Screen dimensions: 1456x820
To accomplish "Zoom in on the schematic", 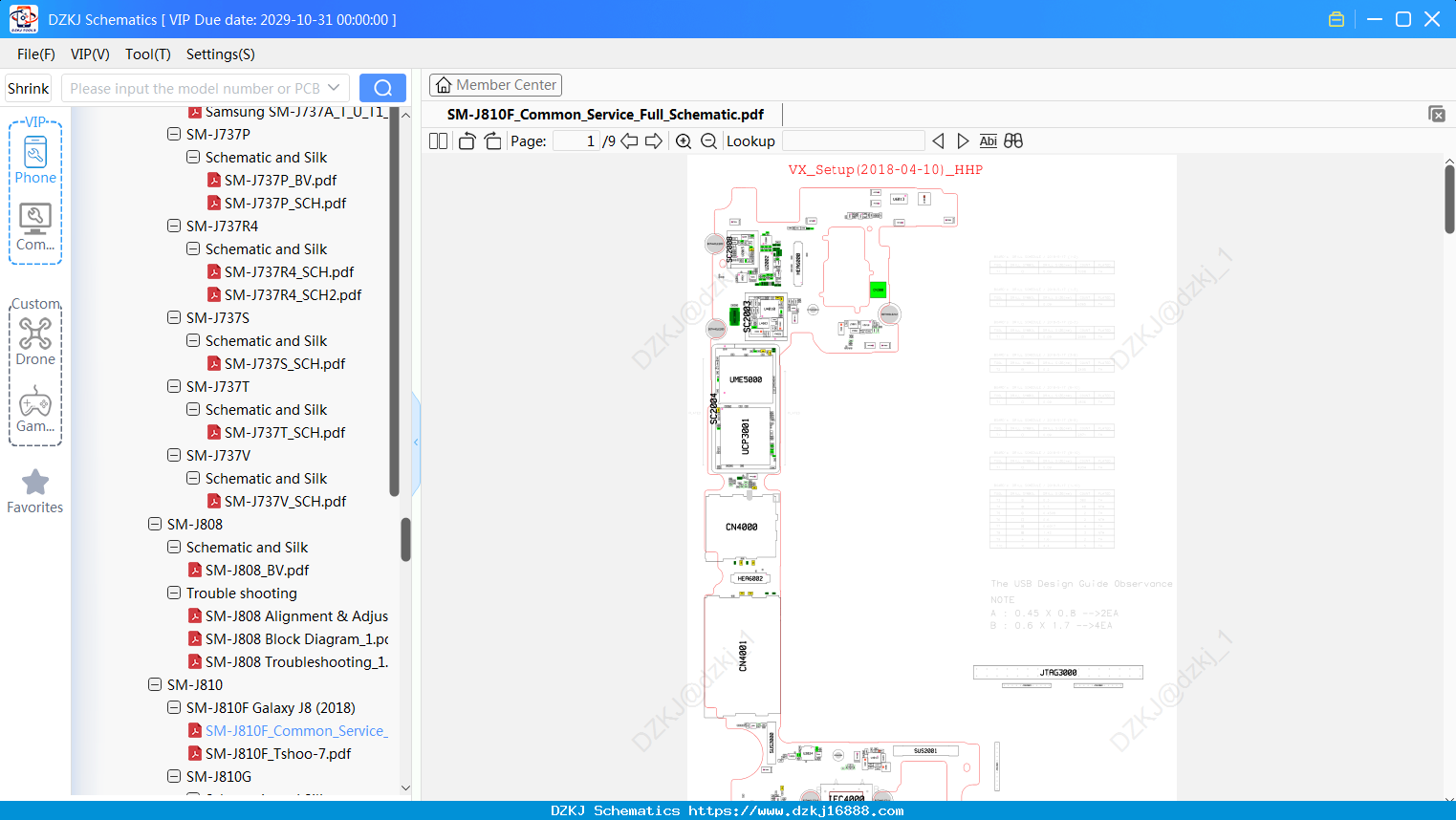I will point(684,141).
